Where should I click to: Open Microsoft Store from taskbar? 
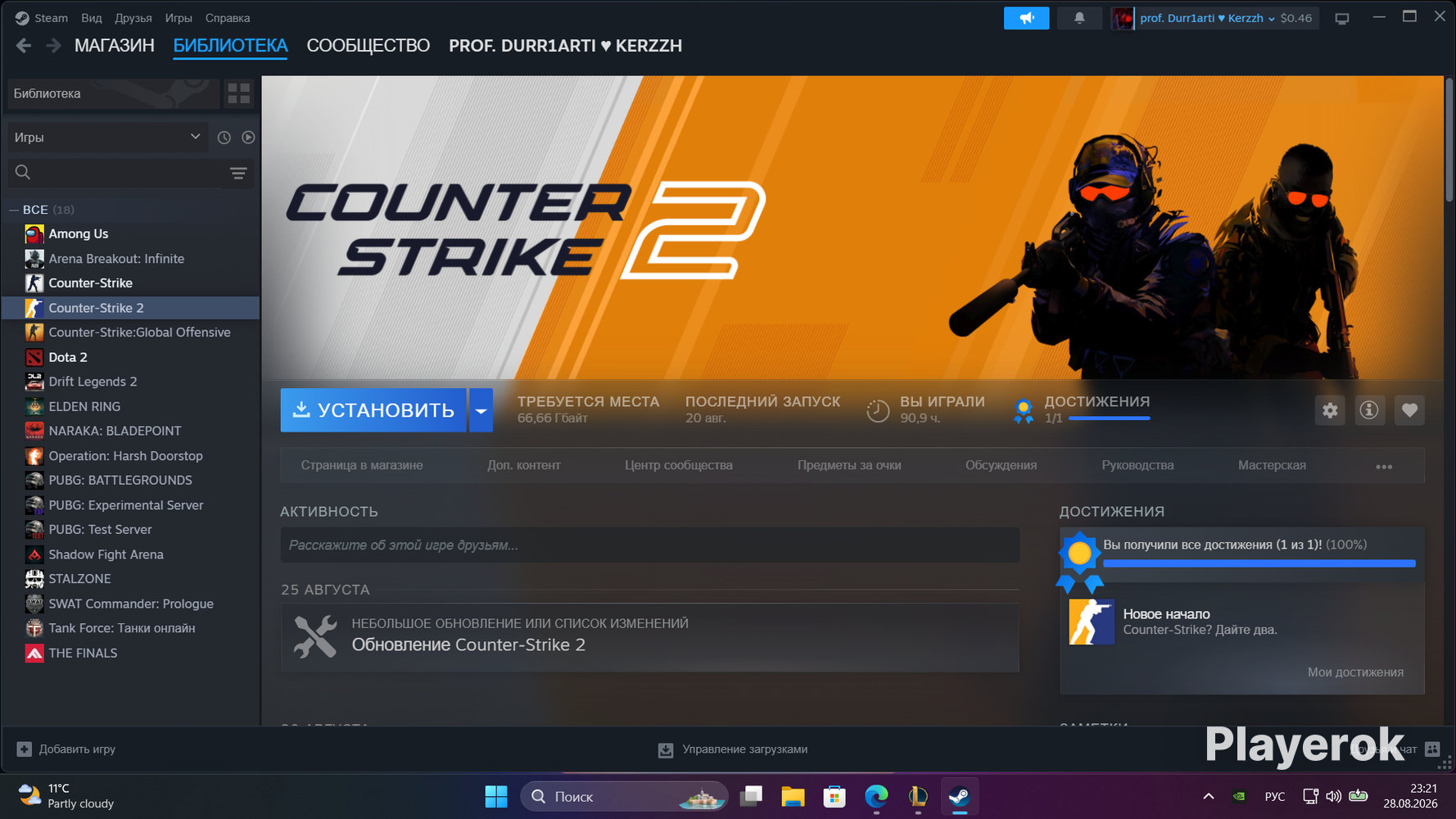834,796
